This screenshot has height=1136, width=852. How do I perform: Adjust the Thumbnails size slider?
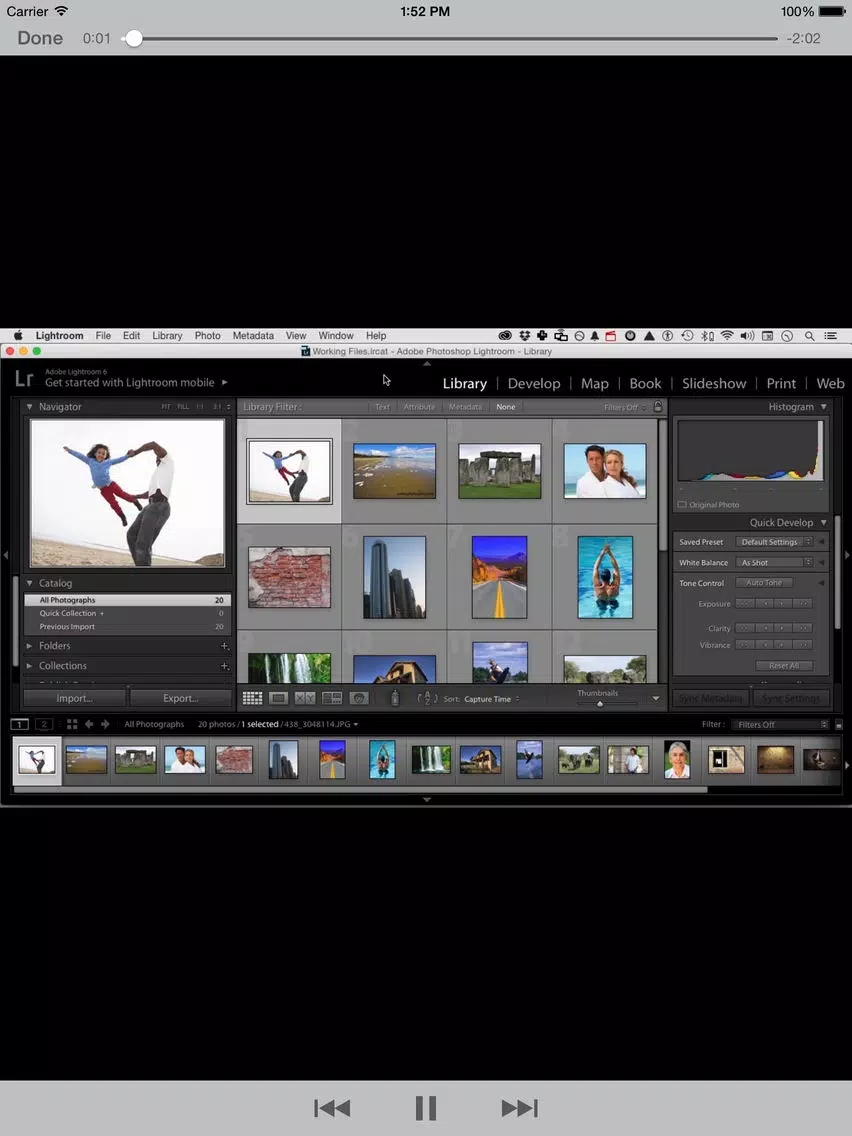[600, 703]
